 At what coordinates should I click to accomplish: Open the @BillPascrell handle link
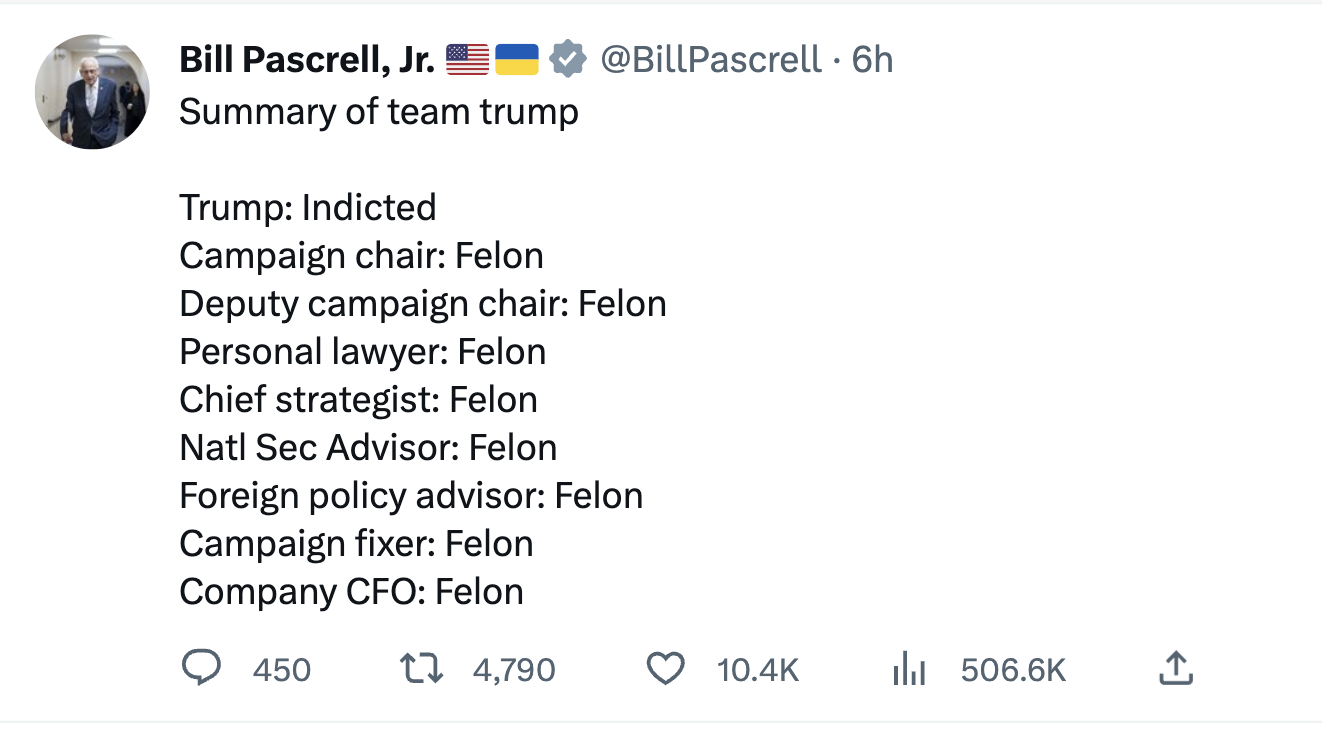pos(710,60)
